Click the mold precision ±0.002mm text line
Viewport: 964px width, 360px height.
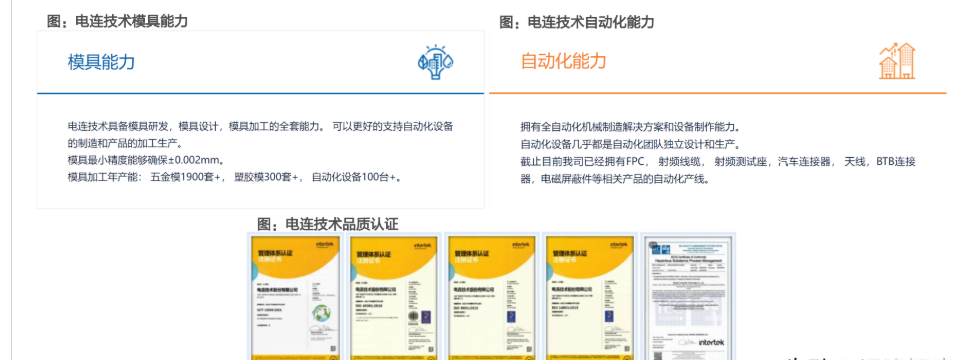click(x=146, y=160)
